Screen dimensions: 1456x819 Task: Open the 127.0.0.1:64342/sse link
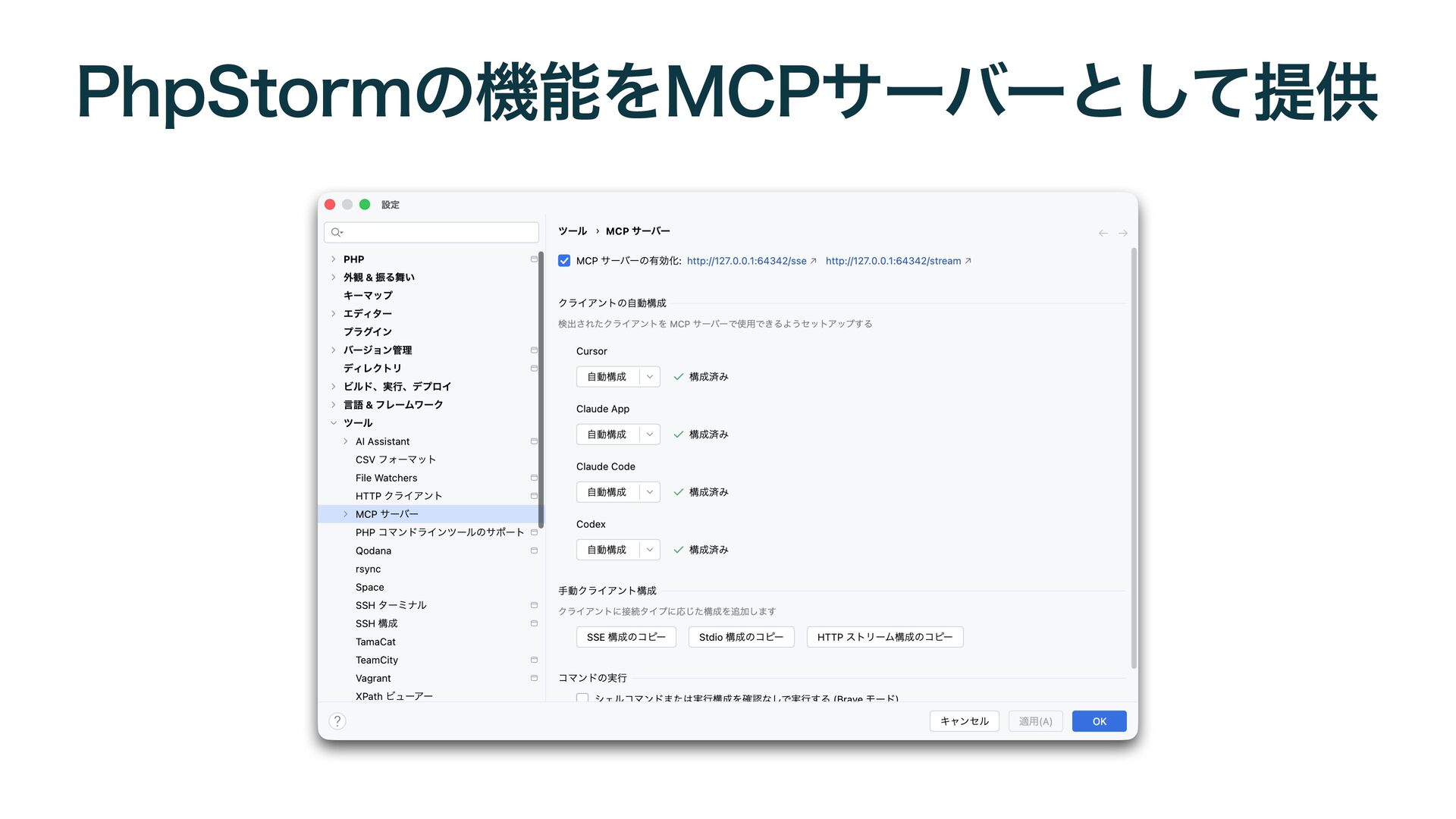point(746,261)
